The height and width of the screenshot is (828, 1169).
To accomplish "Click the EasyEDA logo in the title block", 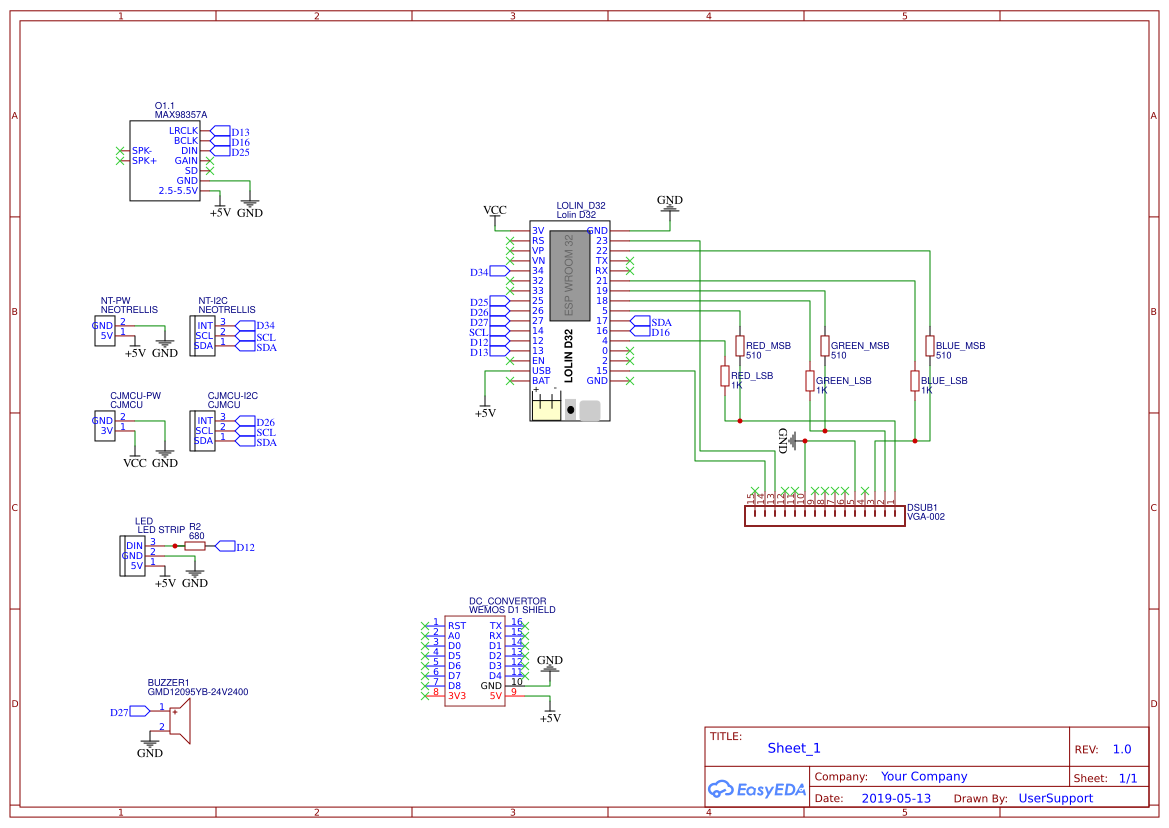I will coord(757,790).
